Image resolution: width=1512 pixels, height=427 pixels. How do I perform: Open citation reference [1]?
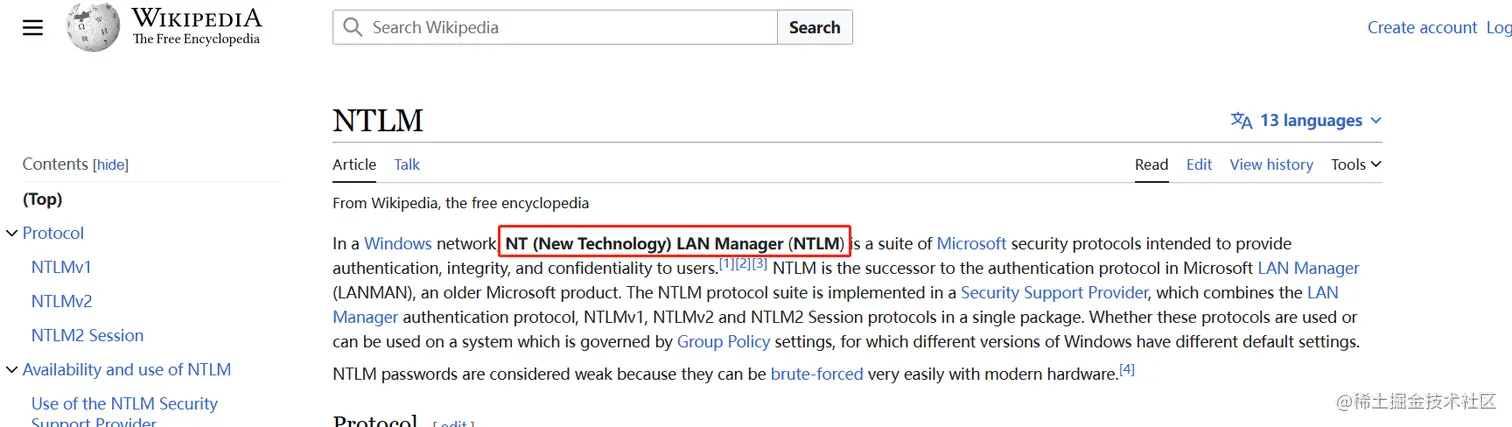point(727,264)
